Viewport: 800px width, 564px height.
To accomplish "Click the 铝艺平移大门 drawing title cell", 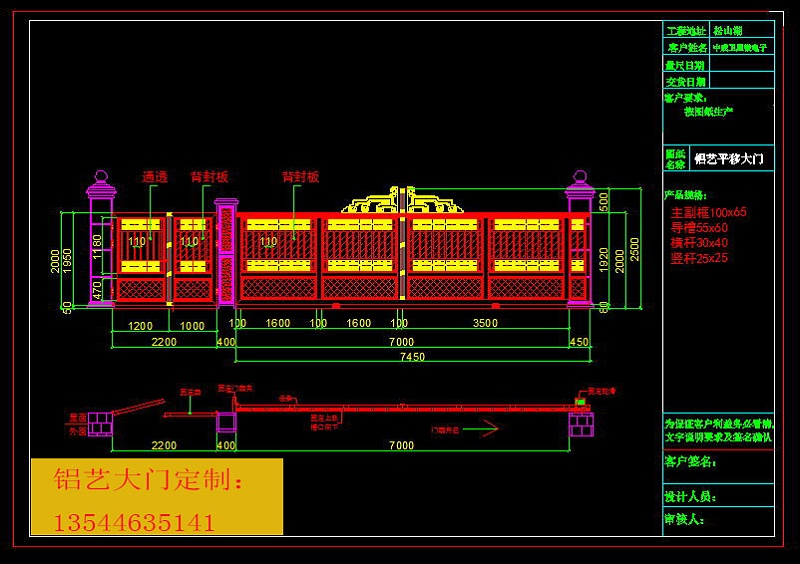I will [x=730, y=158].
